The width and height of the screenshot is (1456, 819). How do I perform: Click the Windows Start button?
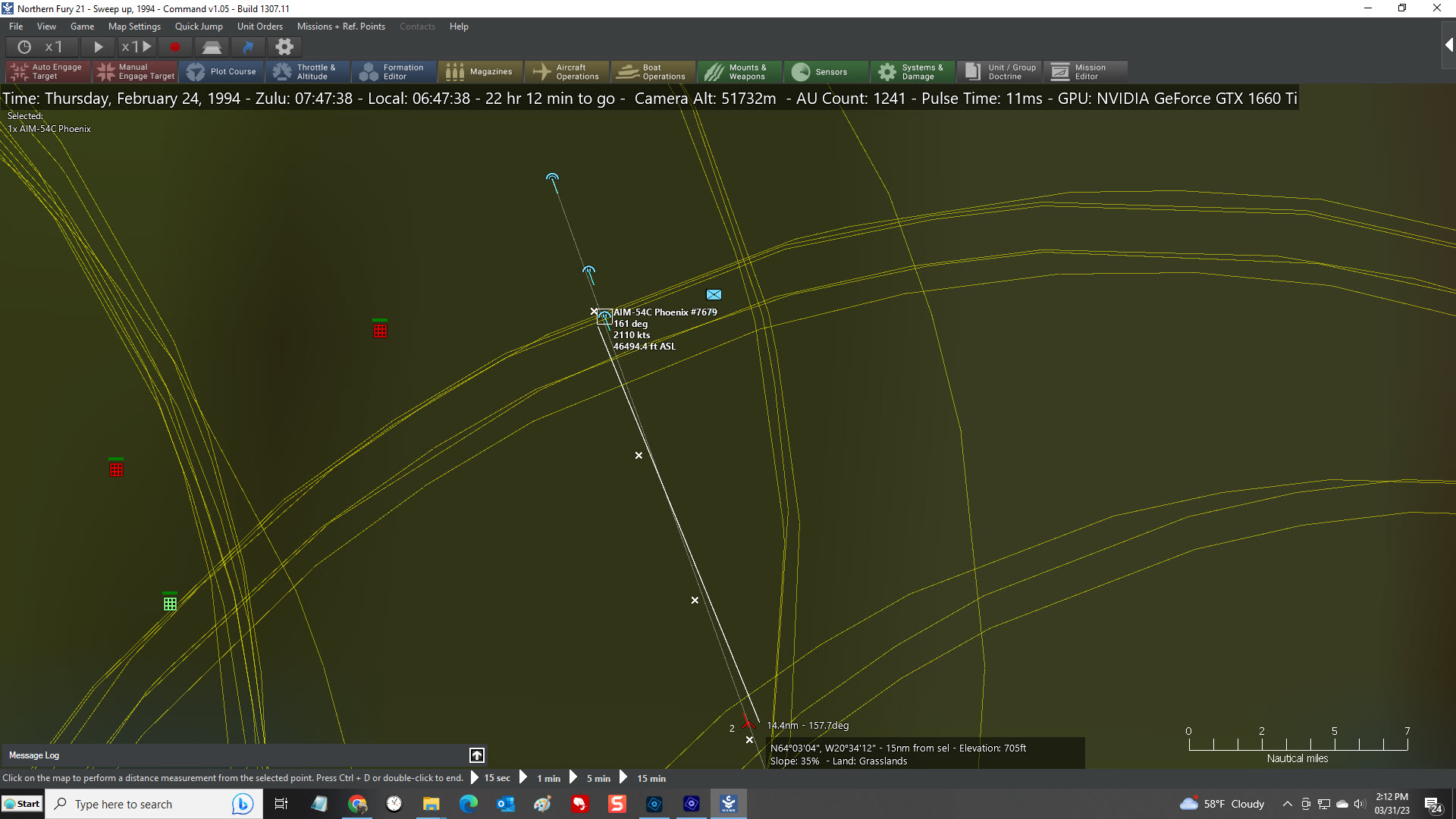pos(23,804)
